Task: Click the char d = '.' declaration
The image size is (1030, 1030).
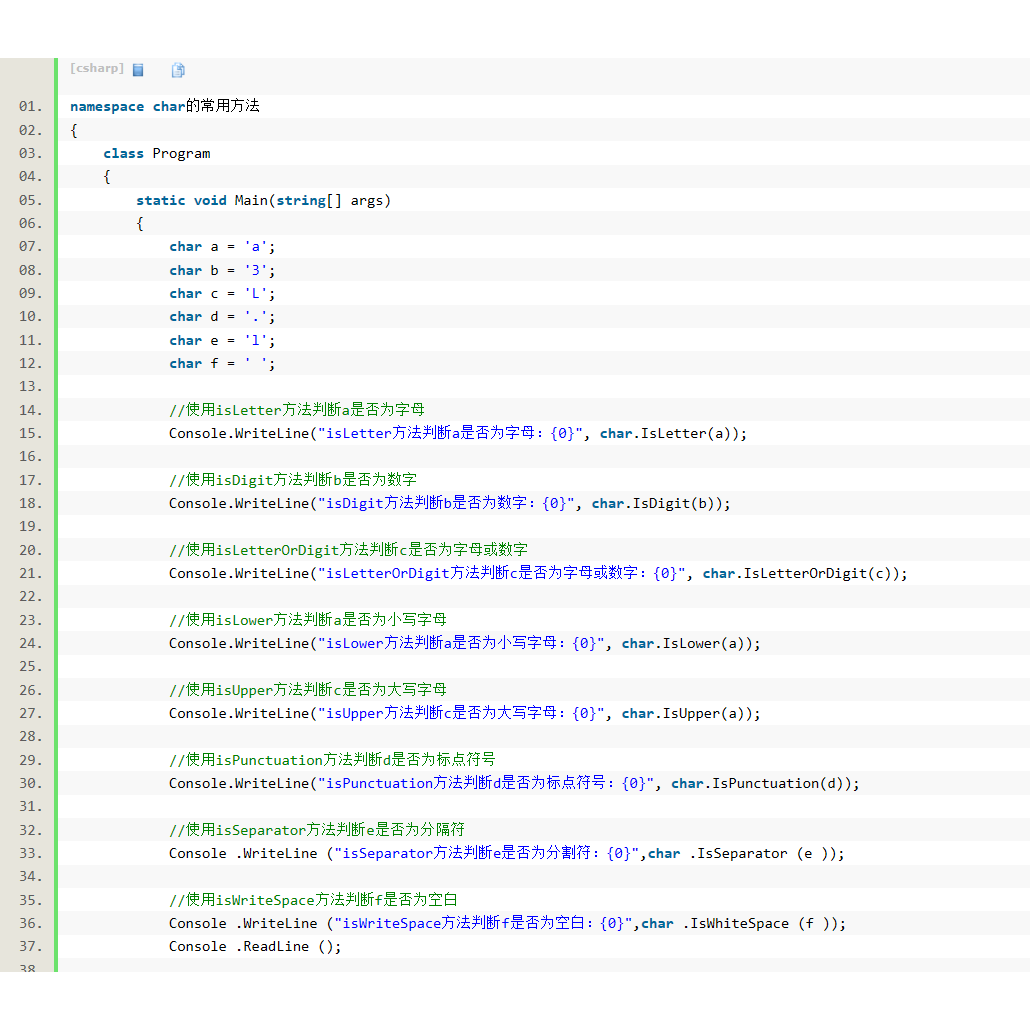Action: point(221,316)
